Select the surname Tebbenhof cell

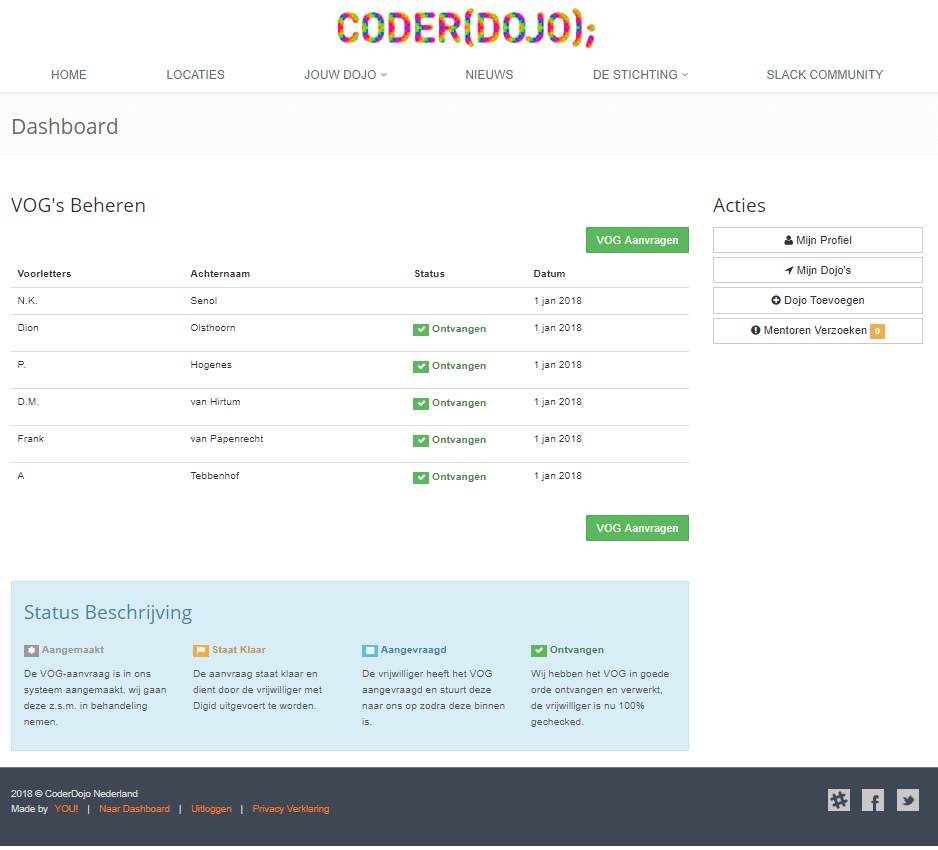click(215, 476)
